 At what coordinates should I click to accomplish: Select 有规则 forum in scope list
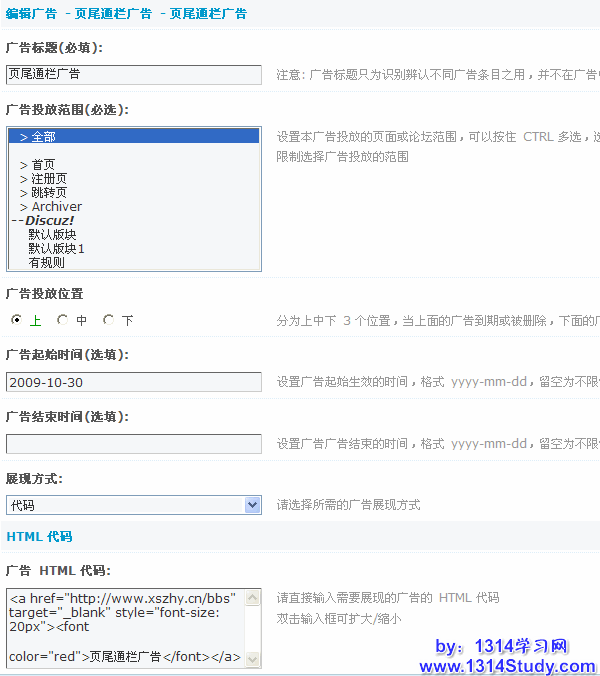click(x=47, y=263)
